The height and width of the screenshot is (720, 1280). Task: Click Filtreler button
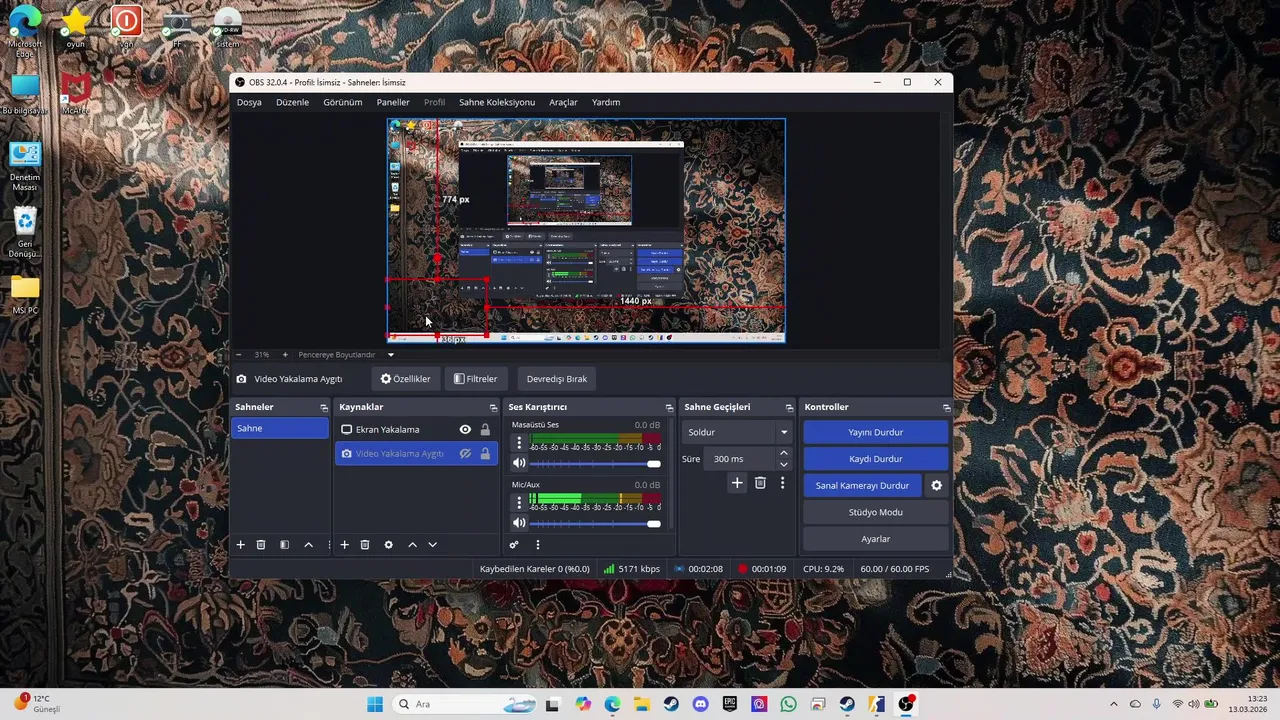click(475, 379)
